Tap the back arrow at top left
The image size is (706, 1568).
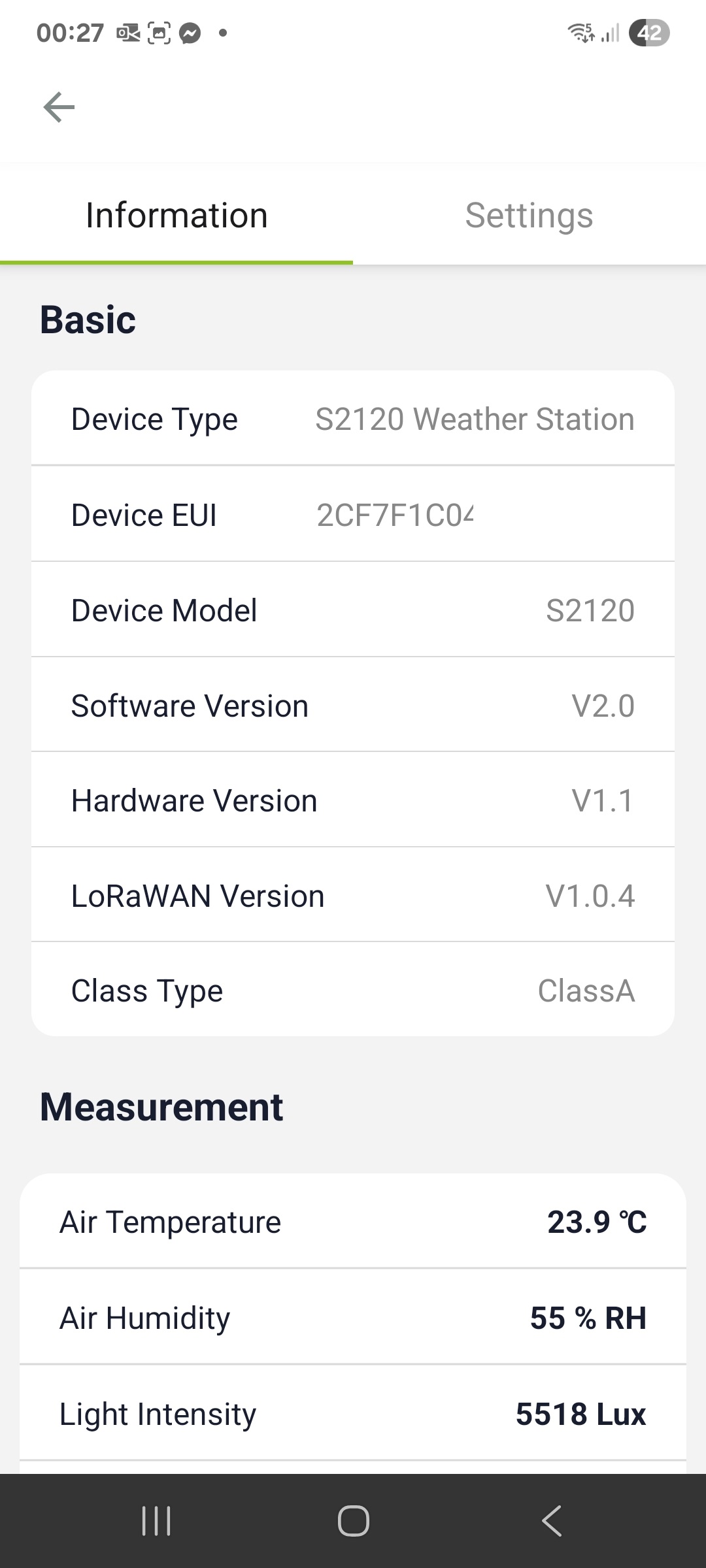pos(59,107)
